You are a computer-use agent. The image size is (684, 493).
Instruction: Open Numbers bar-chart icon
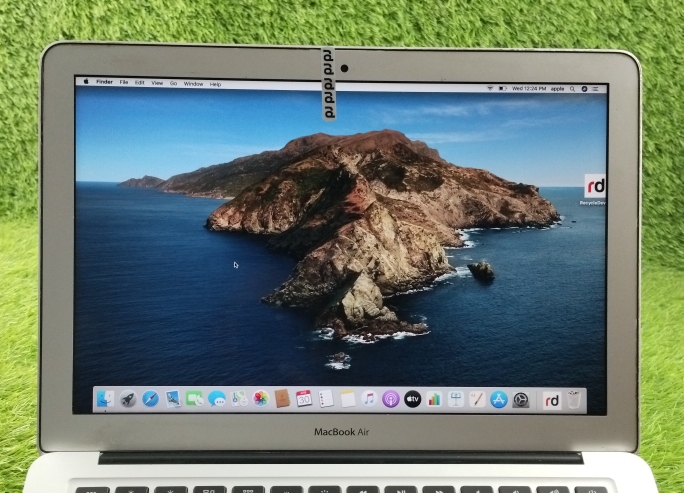point(434,399)
